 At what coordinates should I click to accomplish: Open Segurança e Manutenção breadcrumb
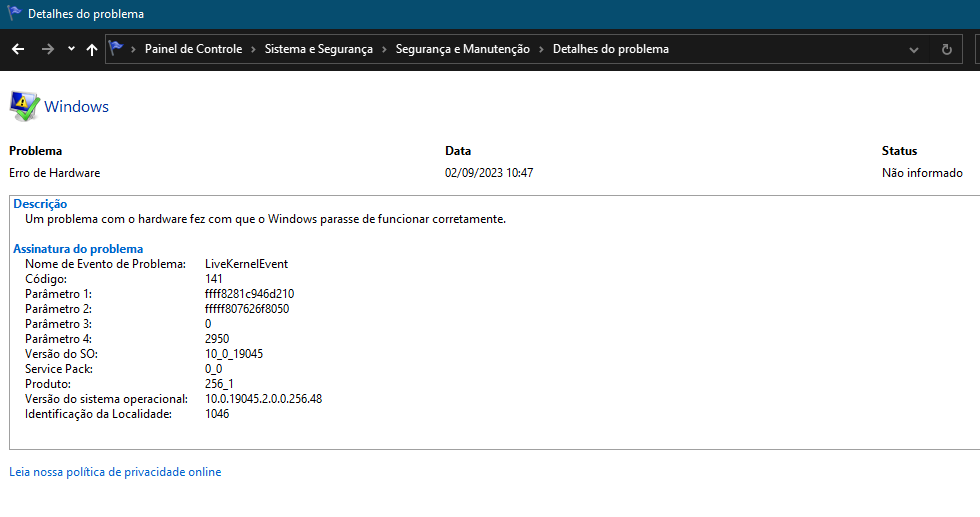[x=462, y=49]
